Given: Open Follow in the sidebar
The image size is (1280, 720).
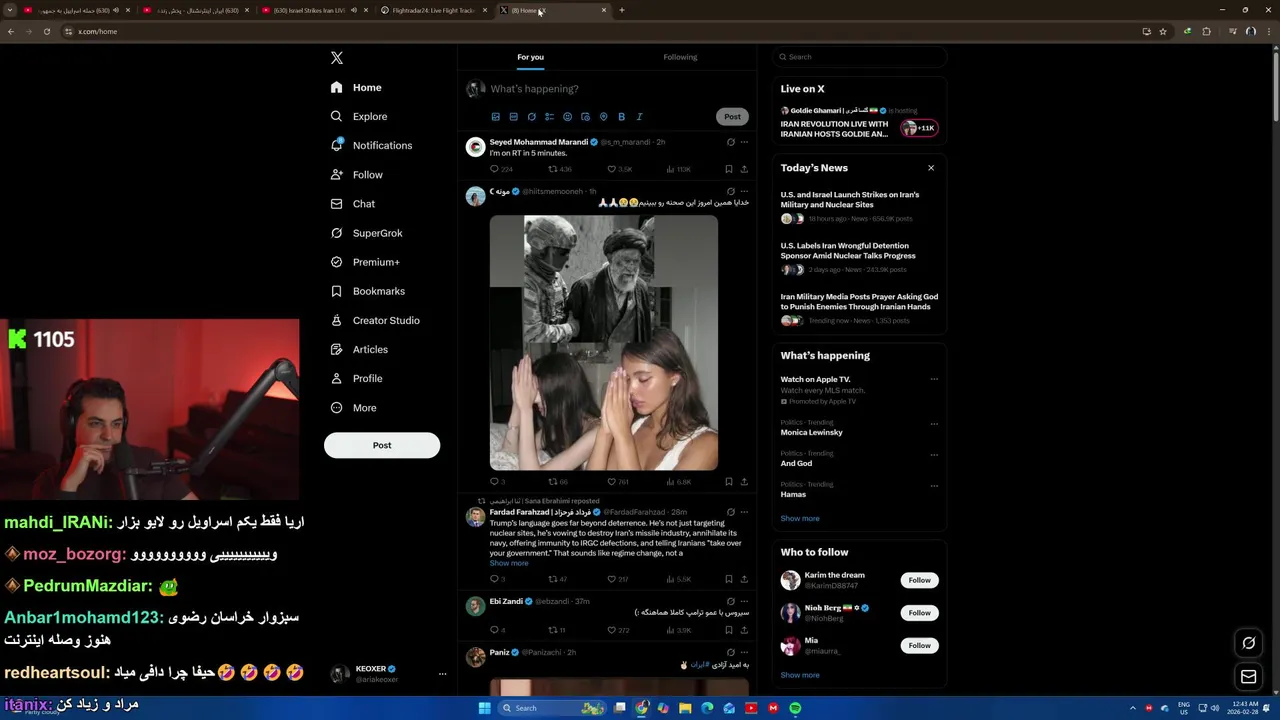Looking at the screenshot, I should [x=357, y=175].
